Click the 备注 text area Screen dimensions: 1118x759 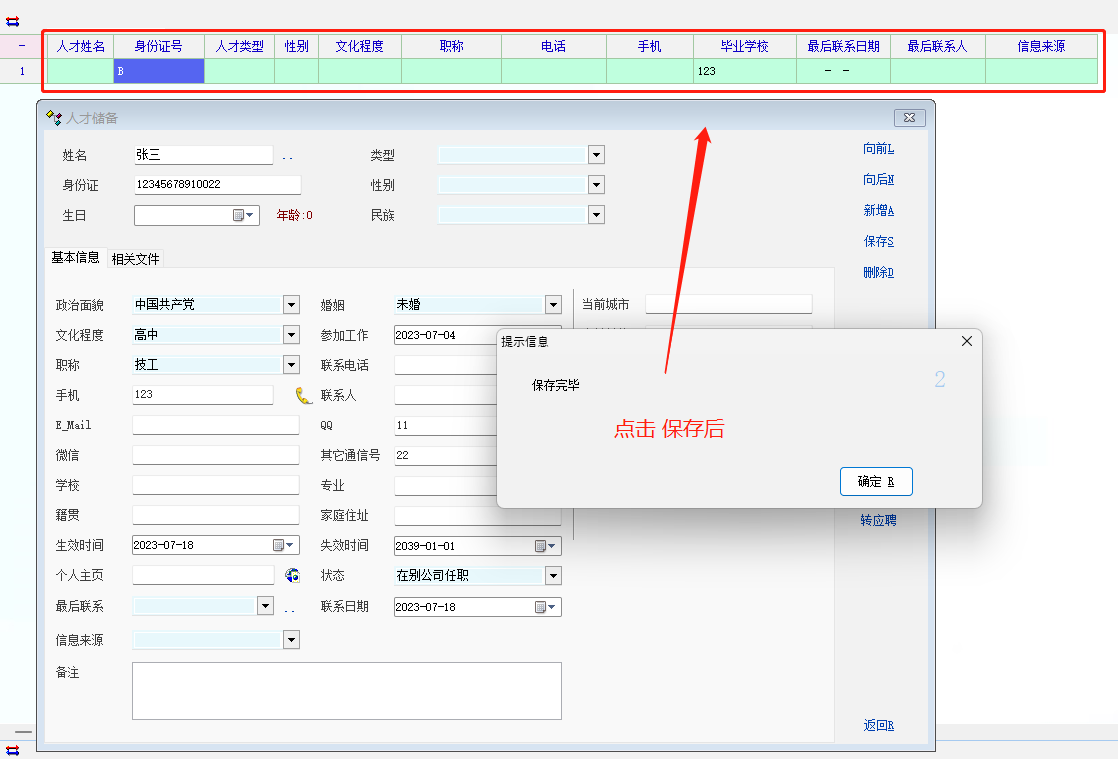346,690
